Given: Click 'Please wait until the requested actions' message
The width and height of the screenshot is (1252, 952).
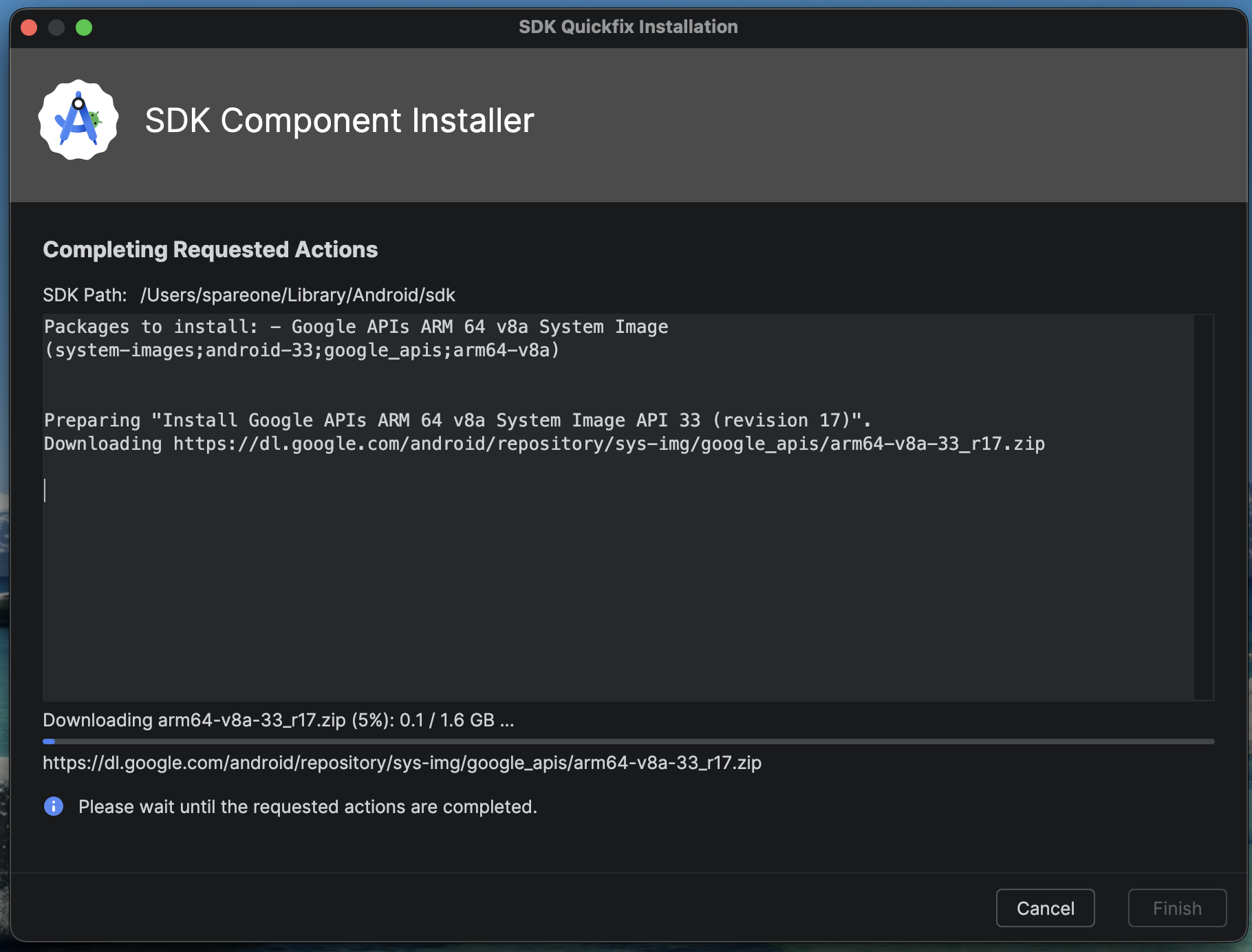Looking at the screenshot, I should pyautogui.click(x=307, y=807).
